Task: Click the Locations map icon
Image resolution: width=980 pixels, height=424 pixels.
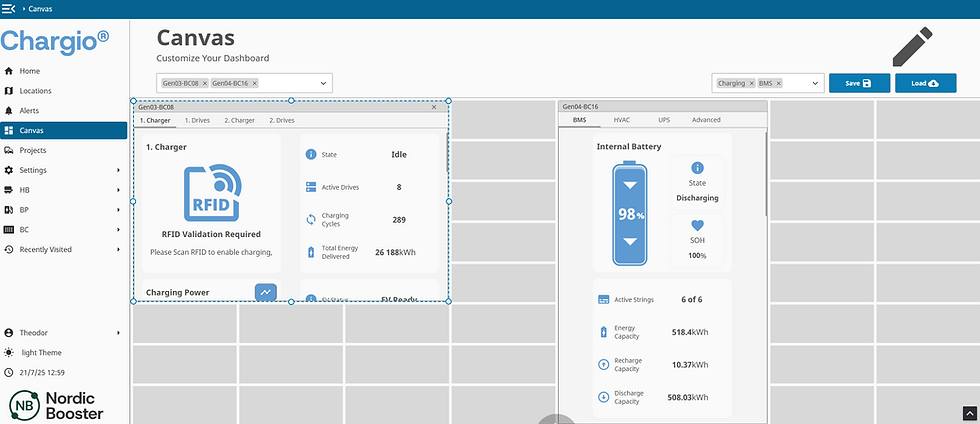Action: pyautogui.click(x=9, y=91)
